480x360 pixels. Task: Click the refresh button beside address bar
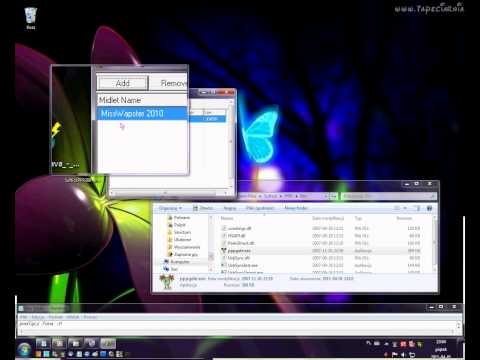click(334, 196)
